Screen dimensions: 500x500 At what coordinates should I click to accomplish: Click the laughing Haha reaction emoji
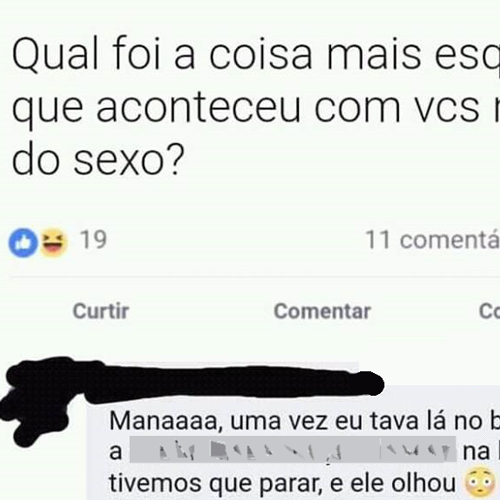click(x=54, y=243)
